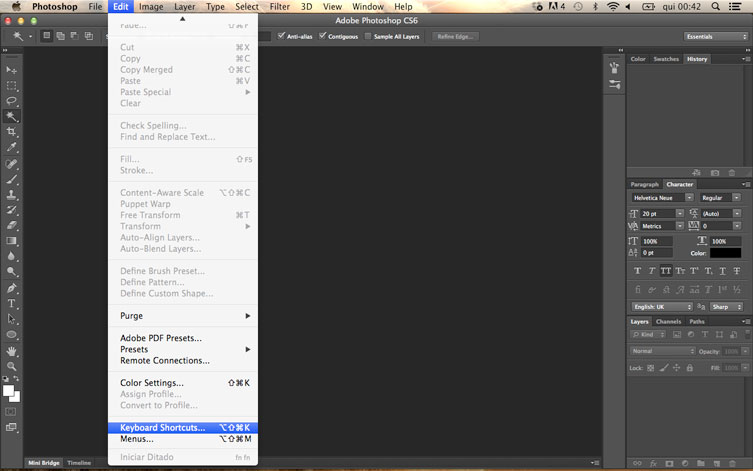The width and height of the screenshot is (753, 471).
Task: Disable the Anti-alias checkbox
Action: [x=283, y=36]
